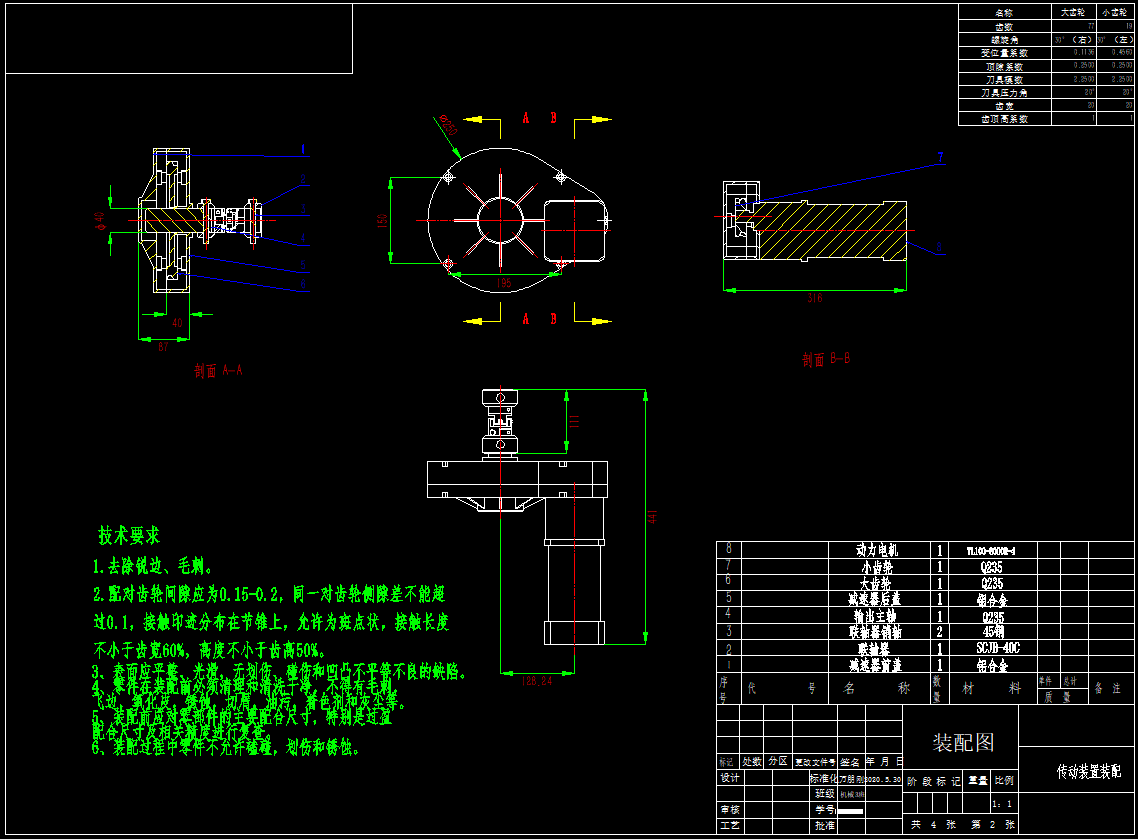Click the '齿数' row label in gear table
Viewport: 1138px width, 840px height.
coord(1004,27)
